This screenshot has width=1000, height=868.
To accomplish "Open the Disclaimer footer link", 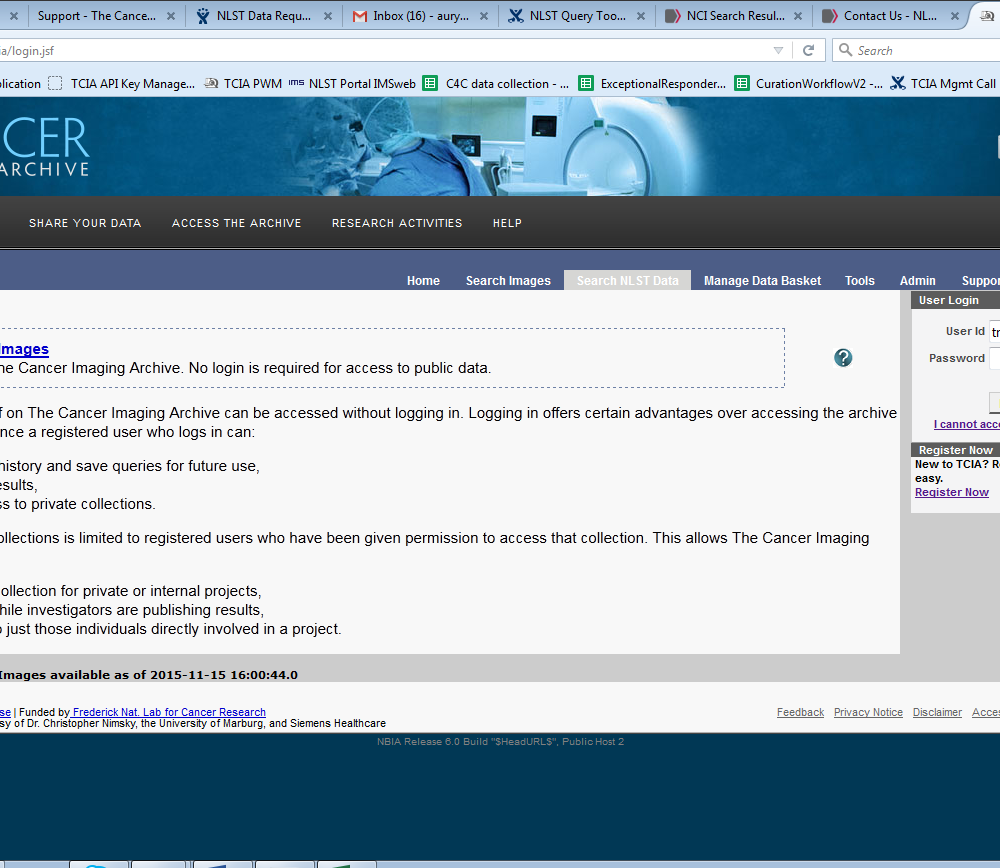I will point(937,712).
